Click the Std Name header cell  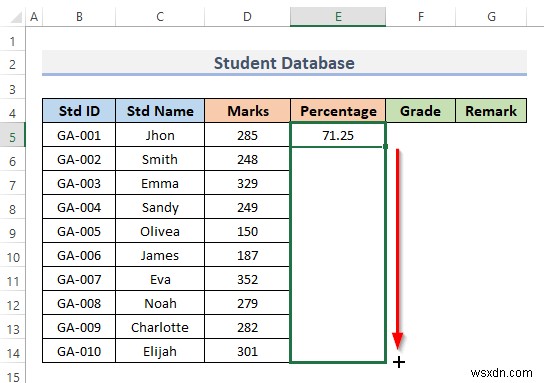(x=160, y=111)
